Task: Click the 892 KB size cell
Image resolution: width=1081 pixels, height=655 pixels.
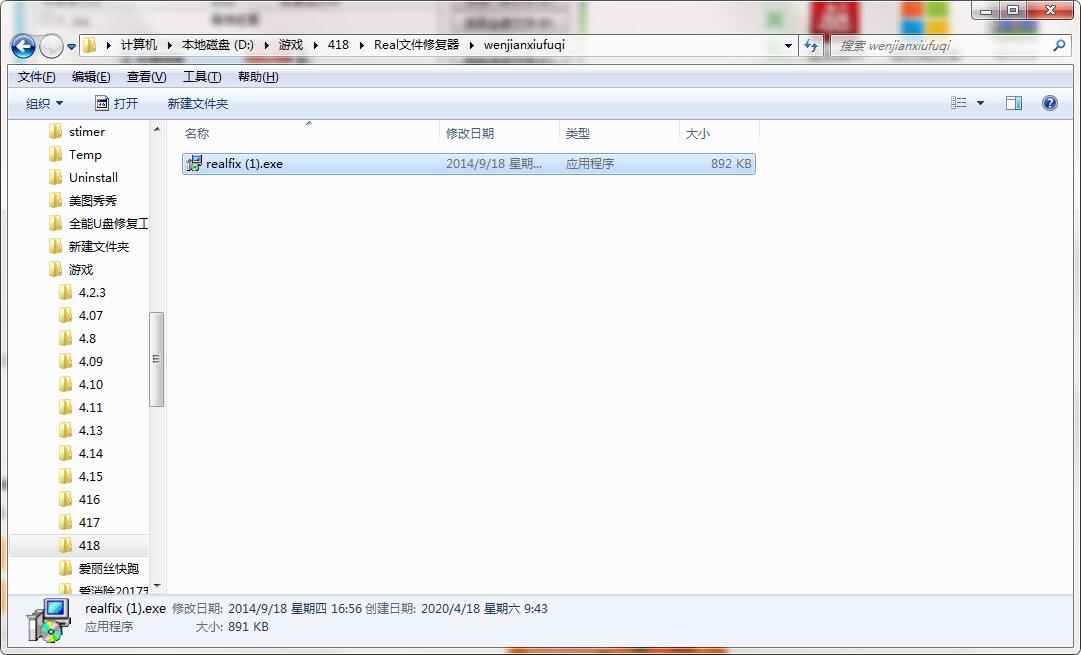Action: click(x=731, y=163)
